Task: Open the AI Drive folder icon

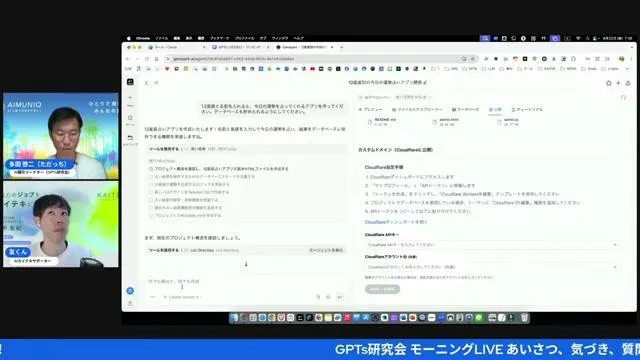Action: click(130, 138)
